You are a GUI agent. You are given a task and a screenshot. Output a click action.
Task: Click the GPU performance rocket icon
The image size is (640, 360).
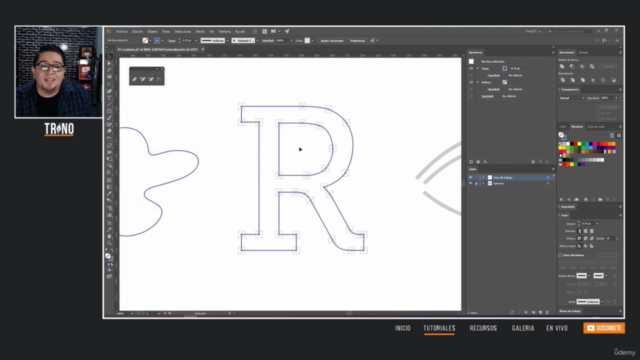(287, 31)
